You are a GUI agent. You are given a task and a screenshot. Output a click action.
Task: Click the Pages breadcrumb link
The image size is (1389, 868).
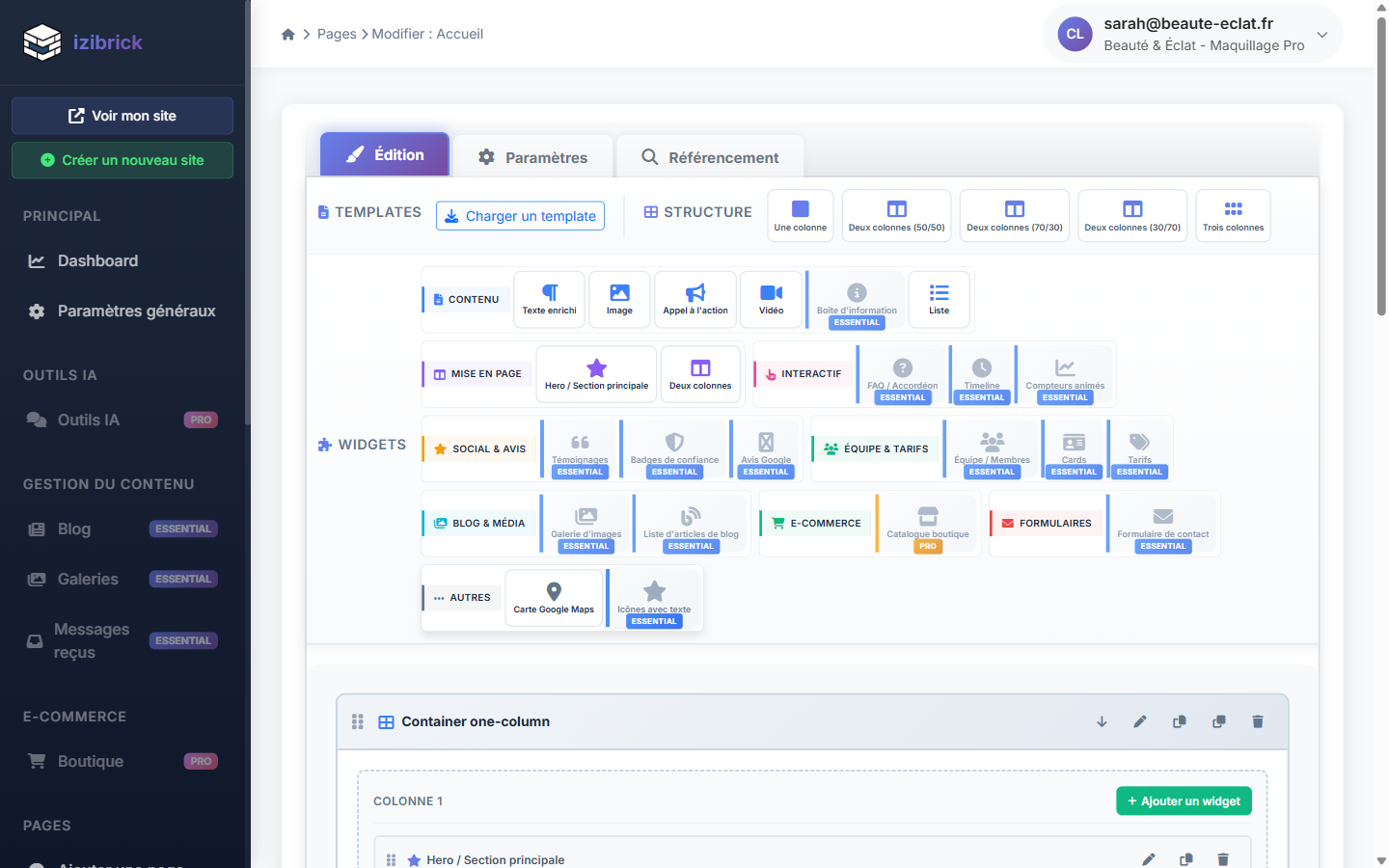coord(337,34)
